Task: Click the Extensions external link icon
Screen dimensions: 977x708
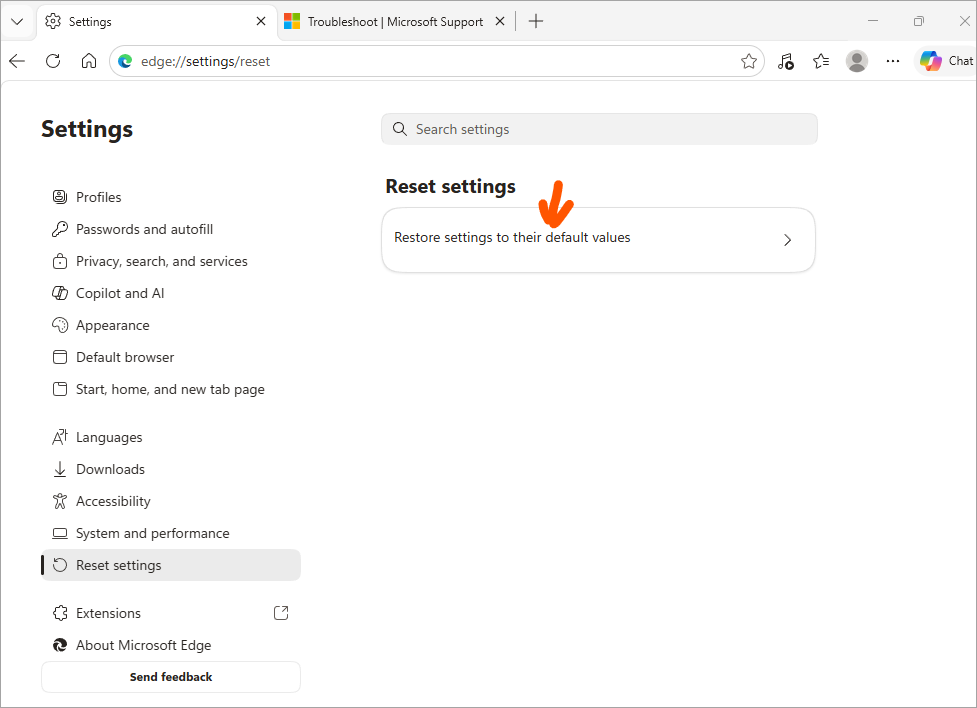Action: tap(281, 613)
